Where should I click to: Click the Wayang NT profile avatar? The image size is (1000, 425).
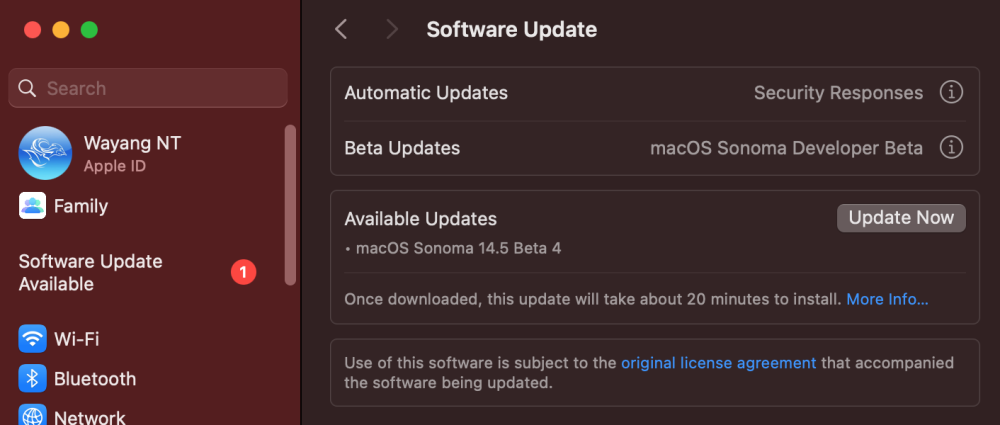[x=45, y=153]
